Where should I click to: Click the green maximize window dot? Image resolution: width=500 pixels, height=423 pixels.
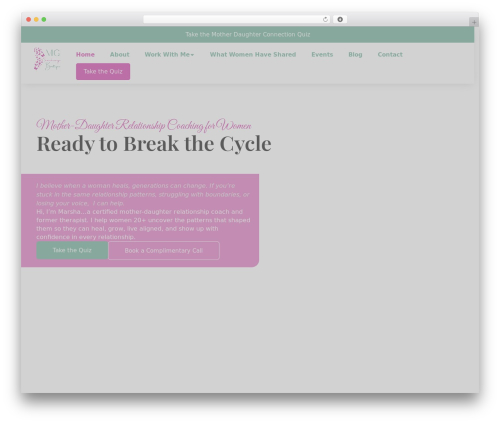pos(44,20)
